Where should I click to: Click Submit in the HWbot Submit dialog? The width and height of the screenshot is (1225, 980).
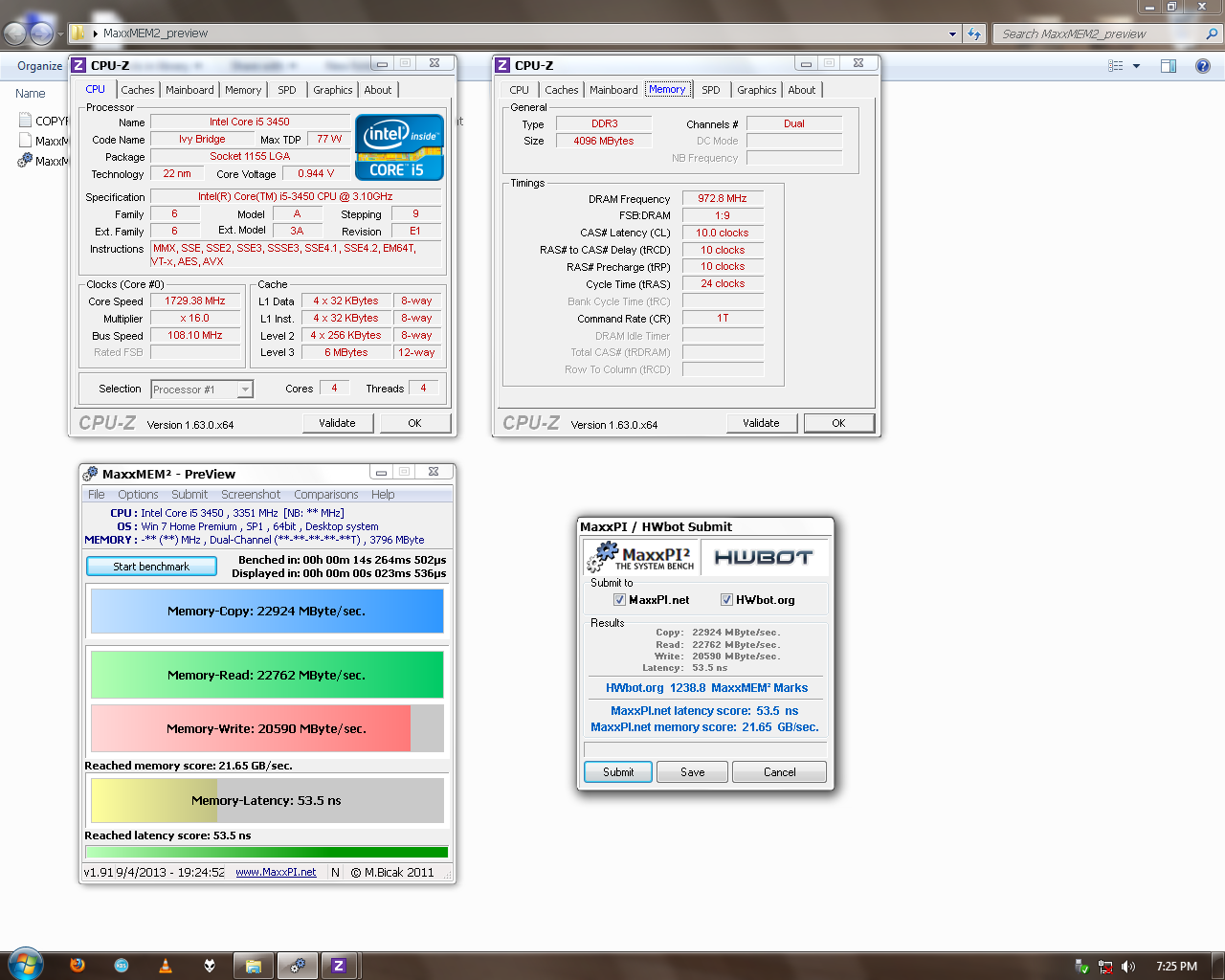[618, 772]
